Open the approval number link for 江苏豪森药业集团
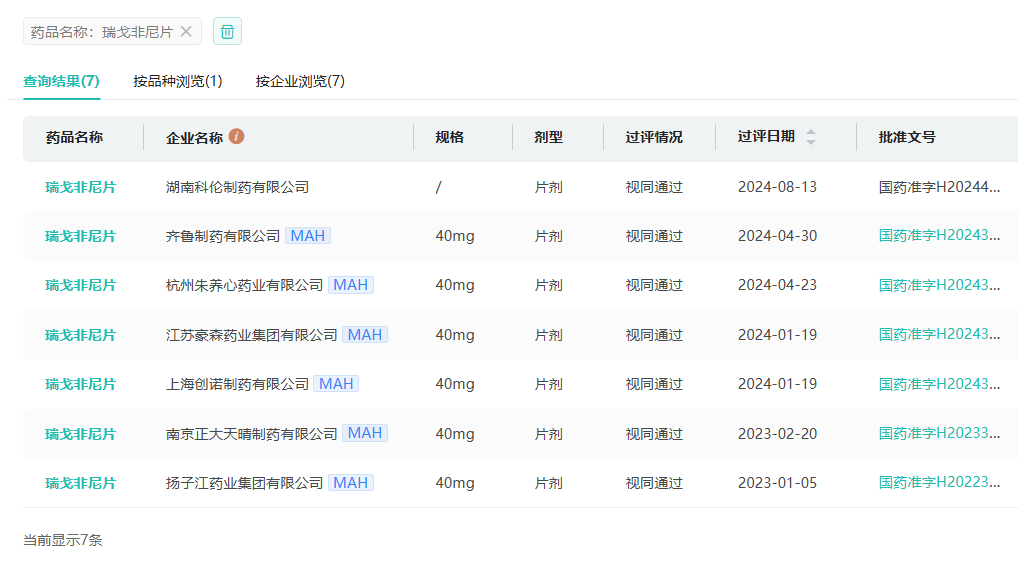Viewport: 1018px width, 564px height. [939, 334]
